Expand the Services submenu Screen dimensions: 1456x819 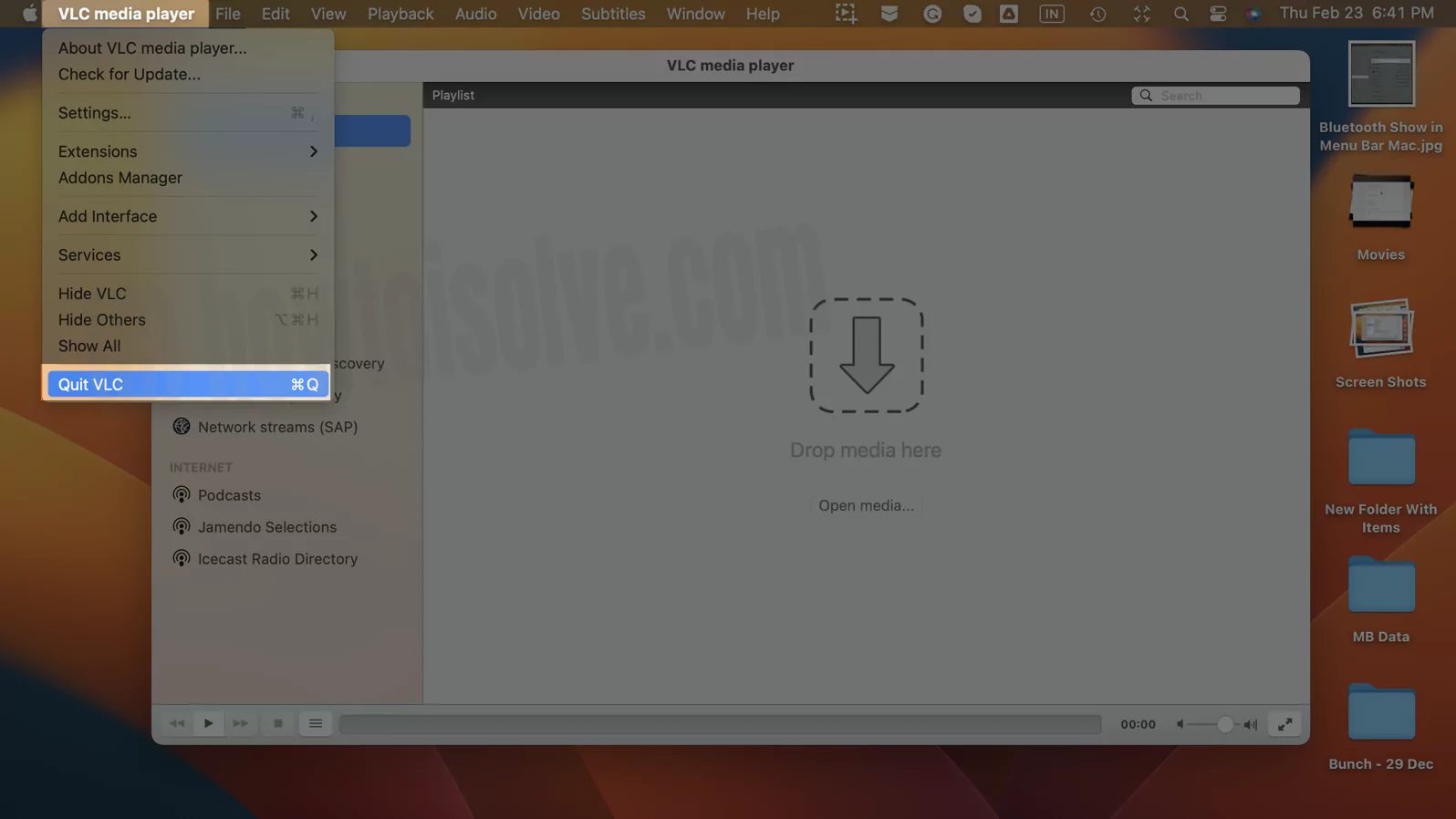(x=188, y=254)
